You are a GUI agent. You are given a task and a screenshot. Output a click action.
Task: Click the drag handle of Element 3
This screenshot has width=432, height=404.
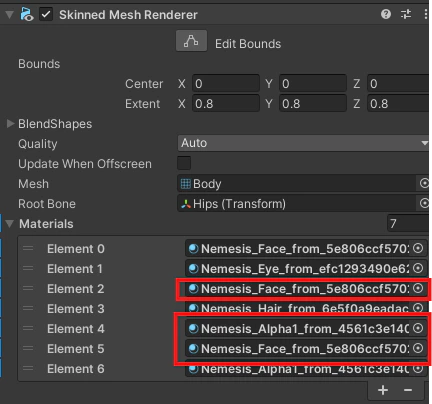pos(28,309)
